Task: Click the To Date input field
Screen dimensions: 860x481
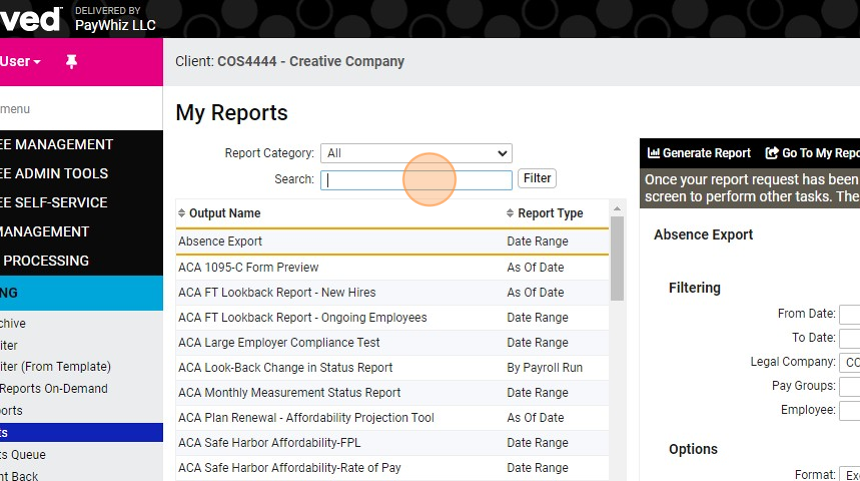Action: [849, 338]
